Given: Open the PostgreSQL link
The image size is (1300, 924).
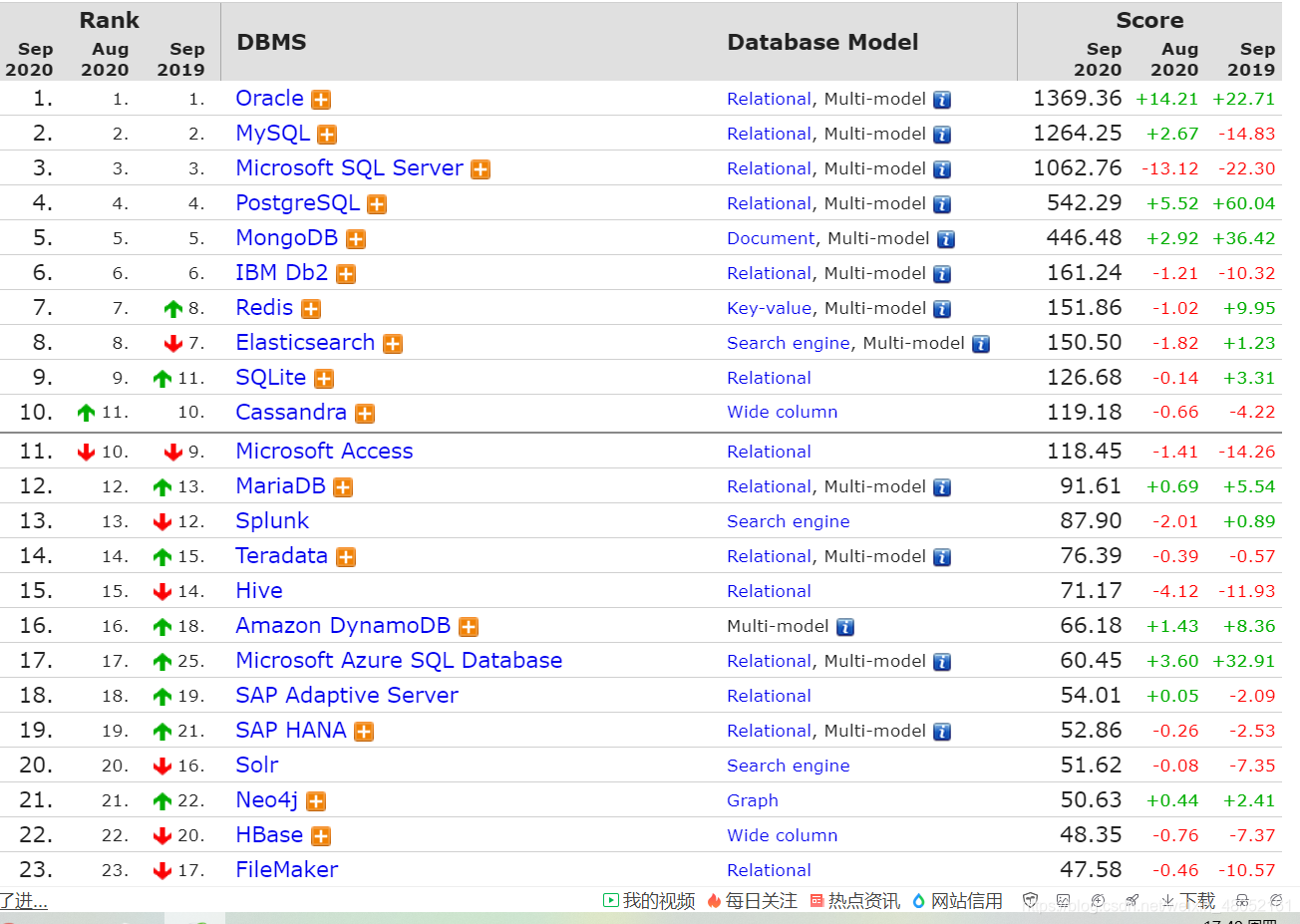Looking at the screenshot, I should coord(297,203).
